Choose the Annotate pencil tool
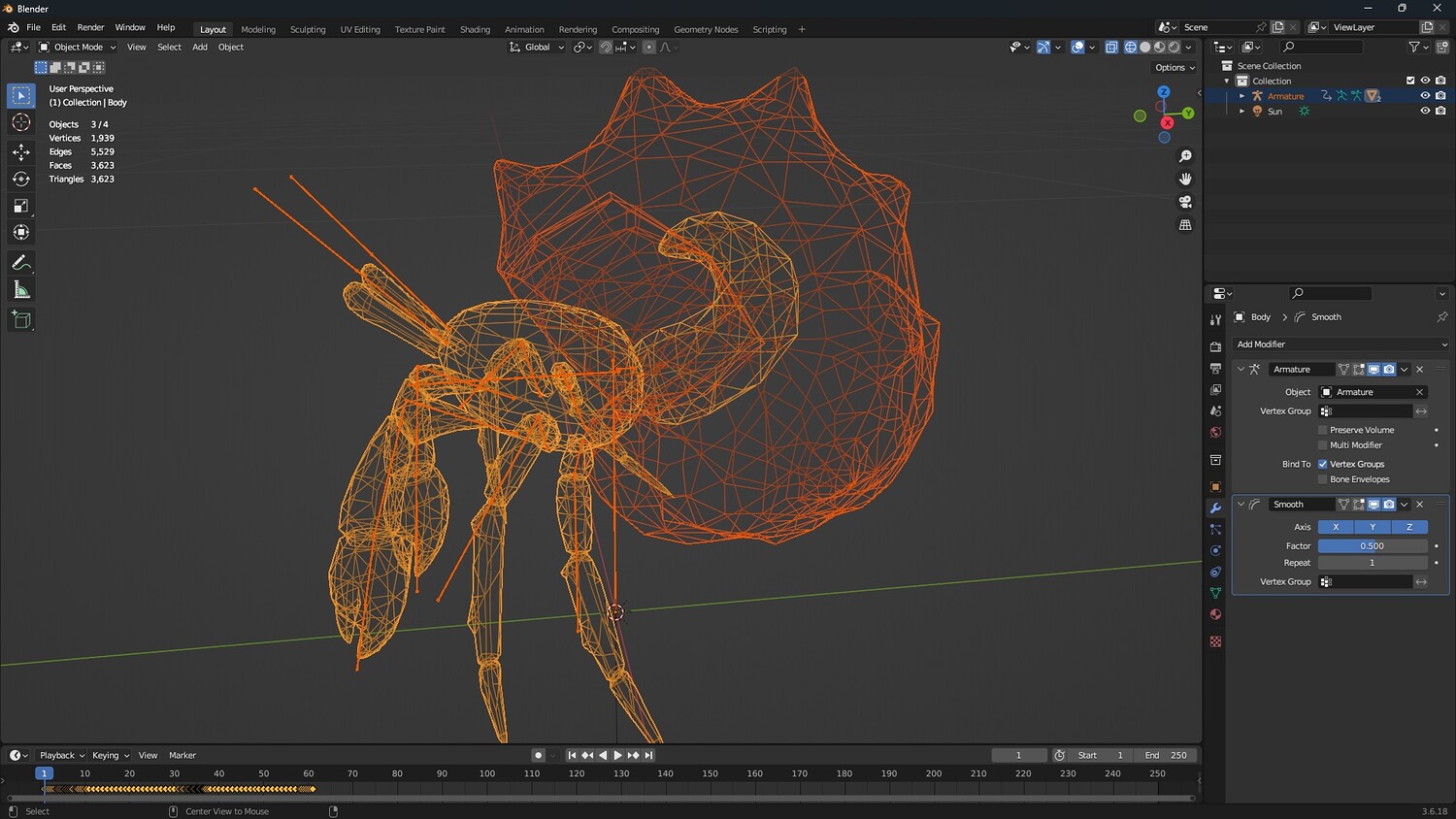The width and height of the screenshot is (1456, 819). coord(21,263)
